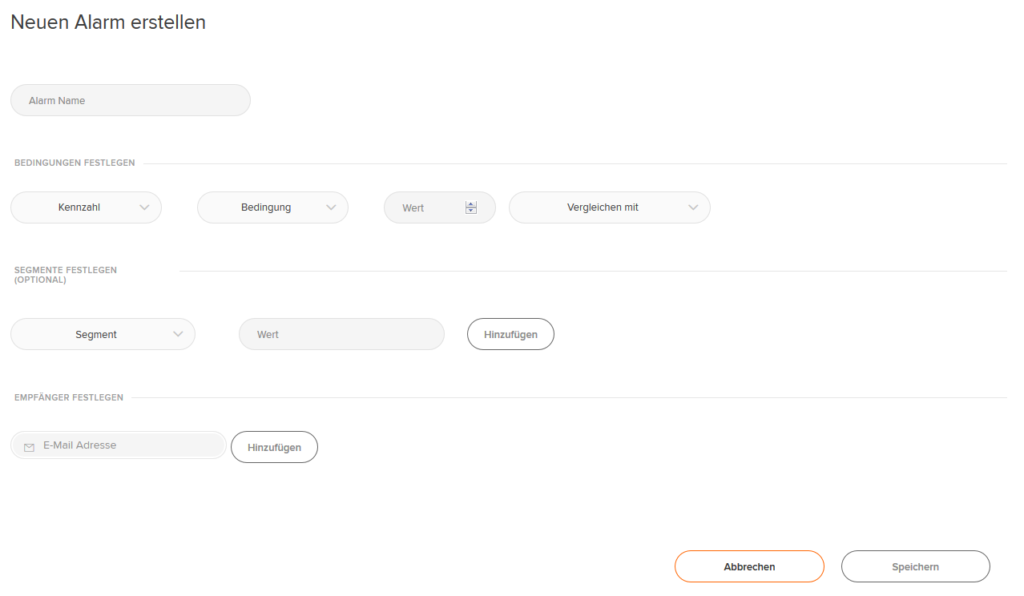Click the Wert text field beside Segment
1024x596 pixels.
(342, 334)
